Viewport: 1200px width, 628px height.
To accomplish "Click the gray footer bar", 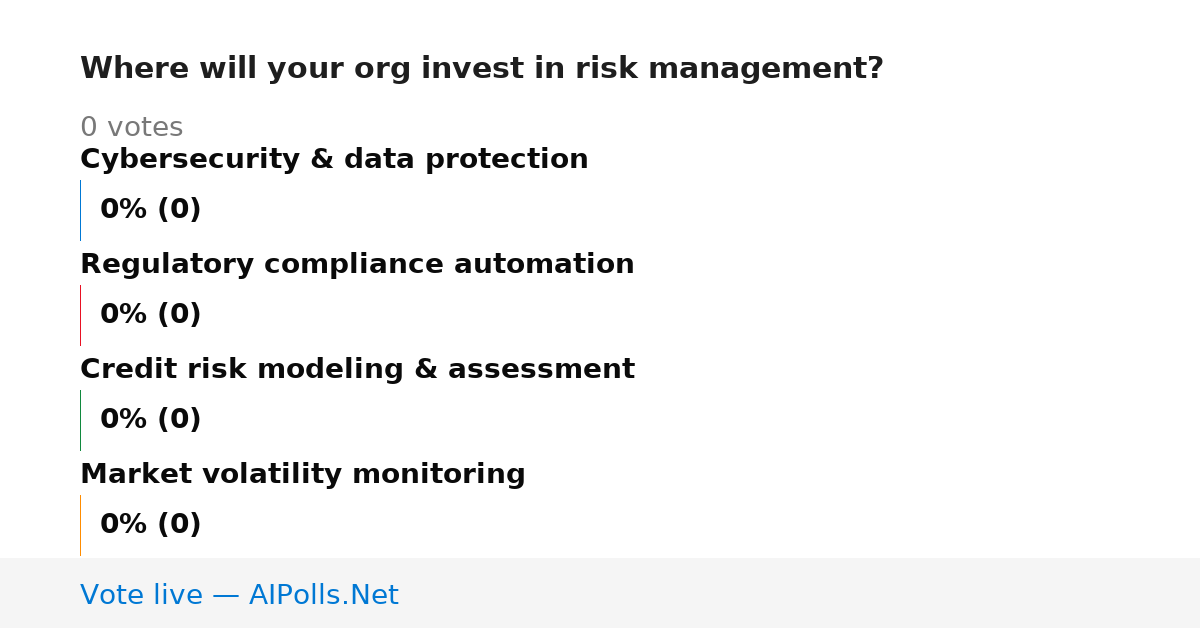I will (x=600, y=593).
